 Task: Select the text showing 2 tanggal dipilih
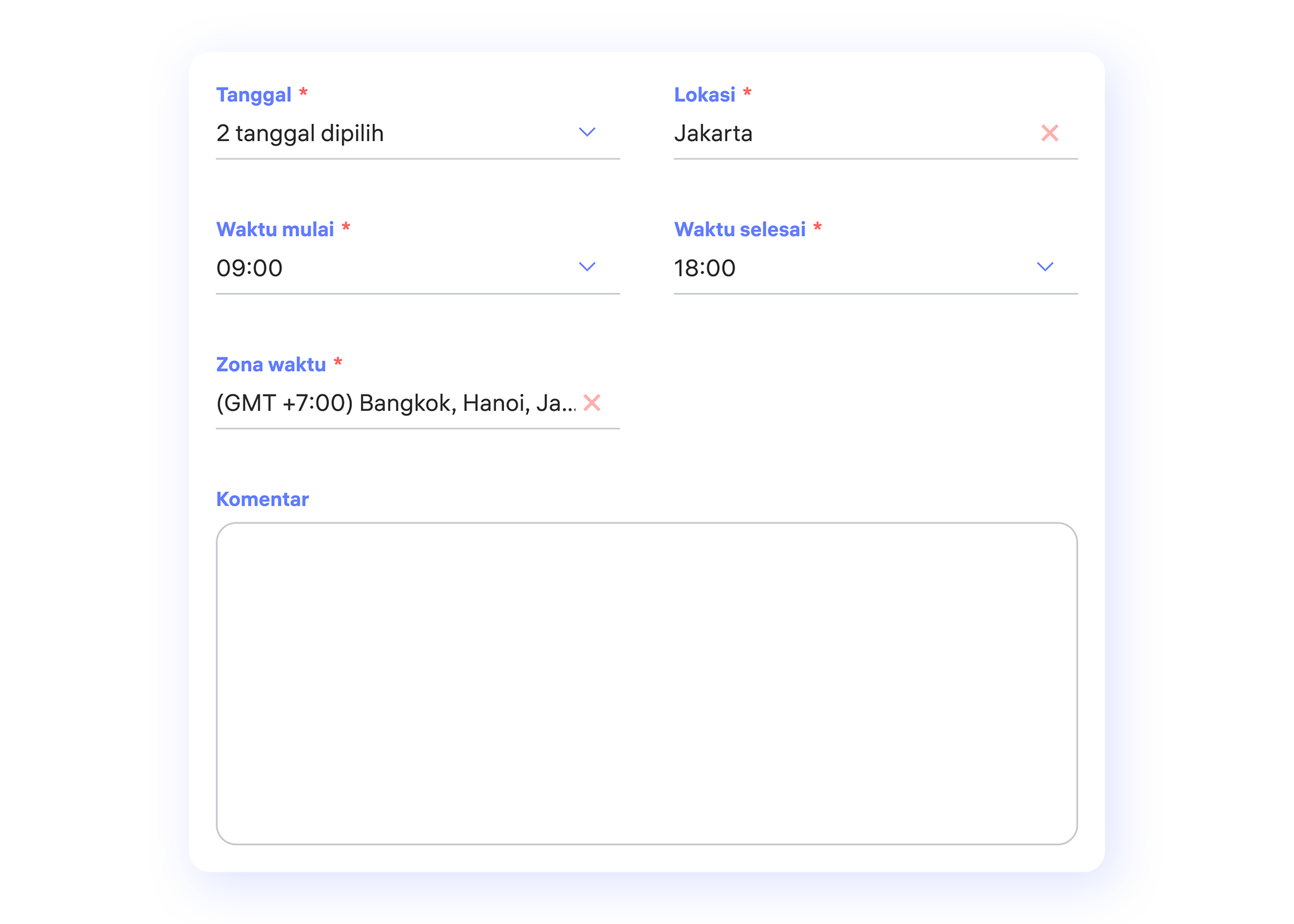(x=300, y=133)
